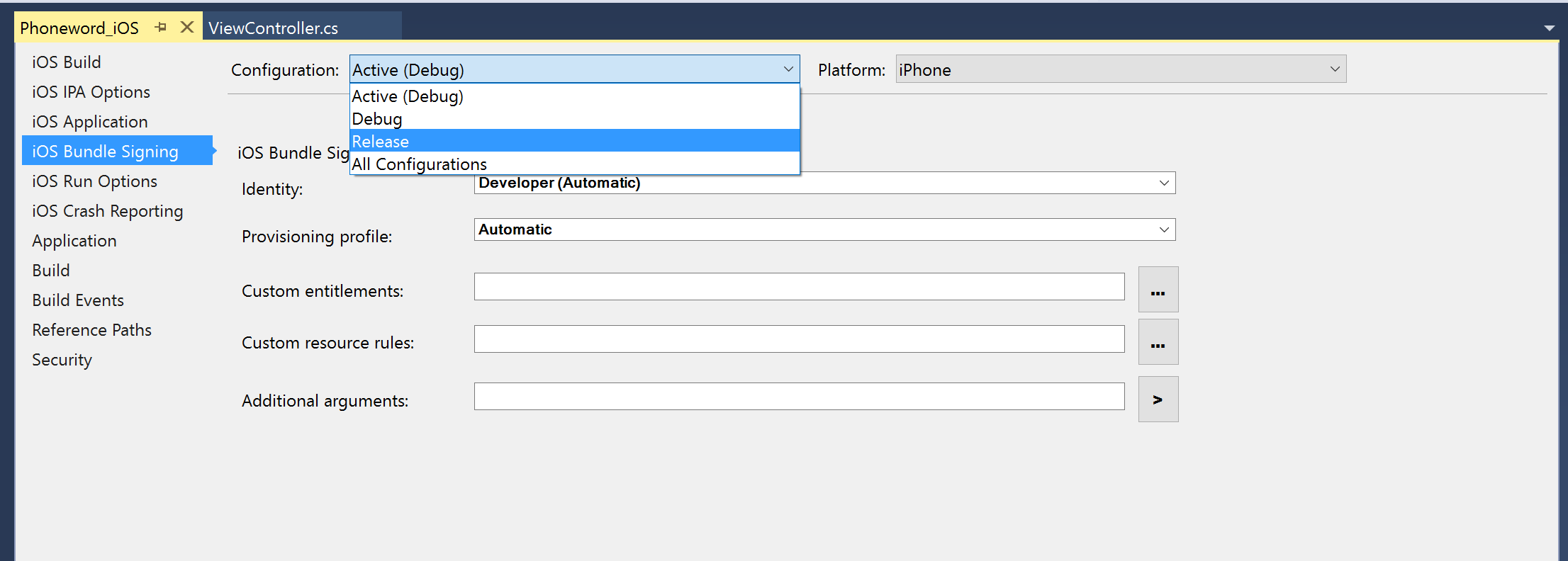Open the Custom resource rules file browser (...)
The width and height of the screenshot is (1568, 561).
[x=1158, y=342]
